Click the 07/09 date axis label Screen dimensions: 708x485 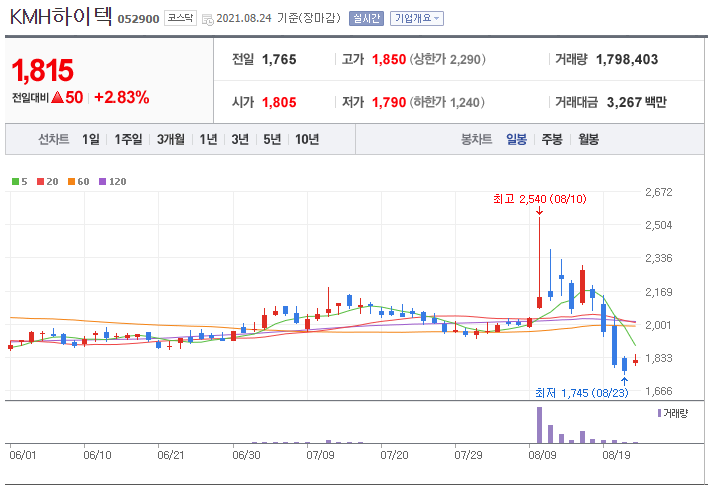pyautogui.click(x=320, y=455)
